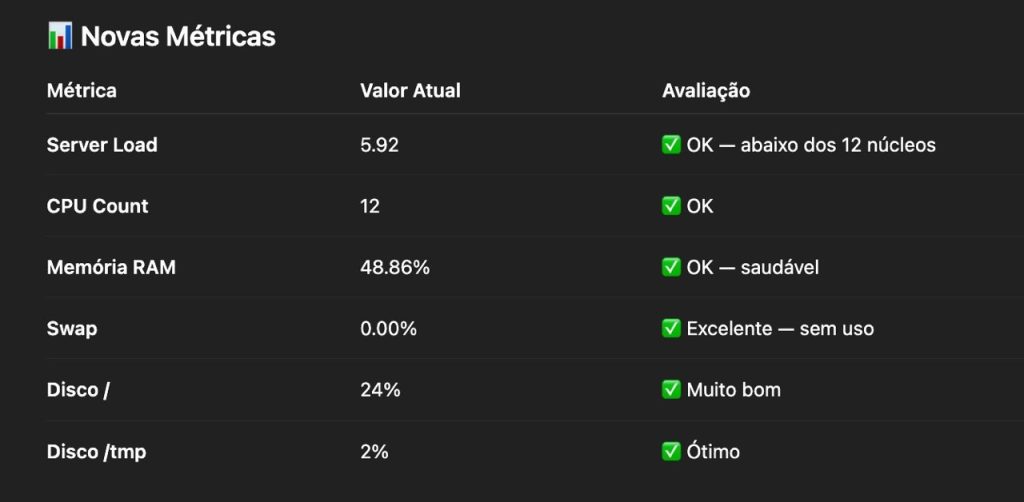Click the green check in Disco / row
This screenshot has height=502, width=1024.
[x=671, y=389]
